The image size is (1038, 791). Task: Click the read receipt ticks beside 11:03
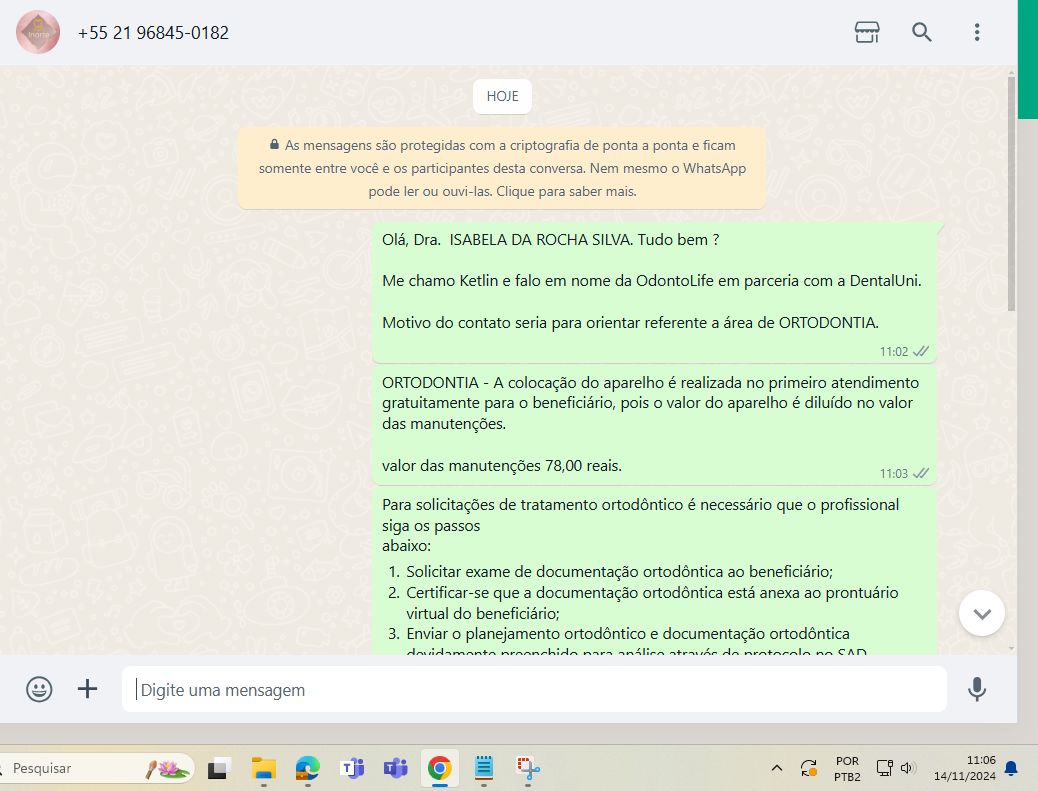coord(921,473)
